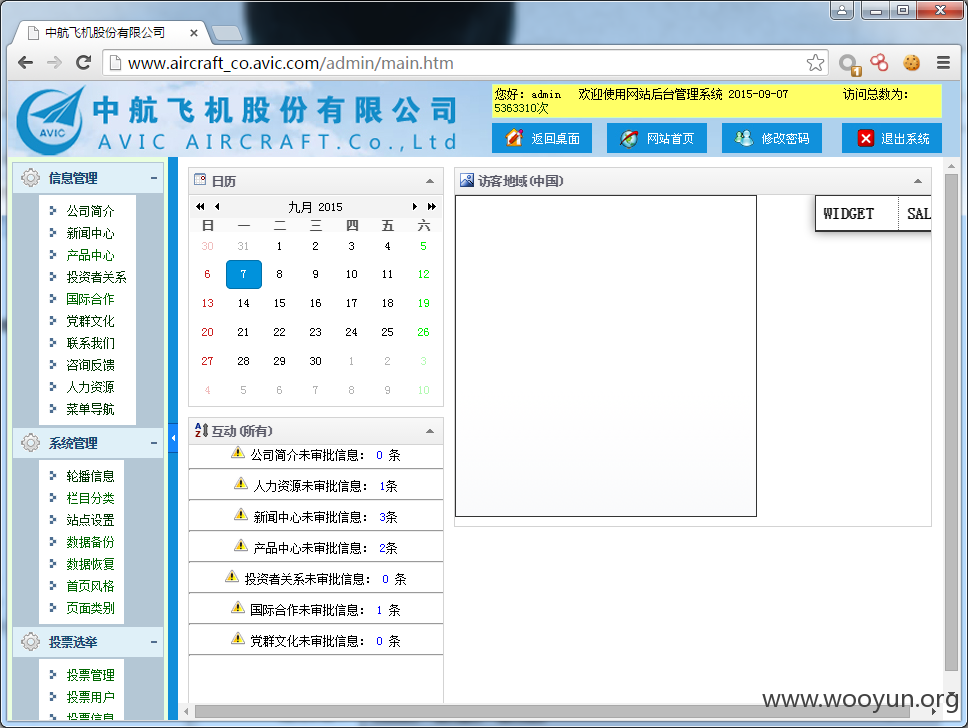Screen dimensions: 968x728
Task: Open 网站首页 via its globe icon
Action: [x=656, y=138]
